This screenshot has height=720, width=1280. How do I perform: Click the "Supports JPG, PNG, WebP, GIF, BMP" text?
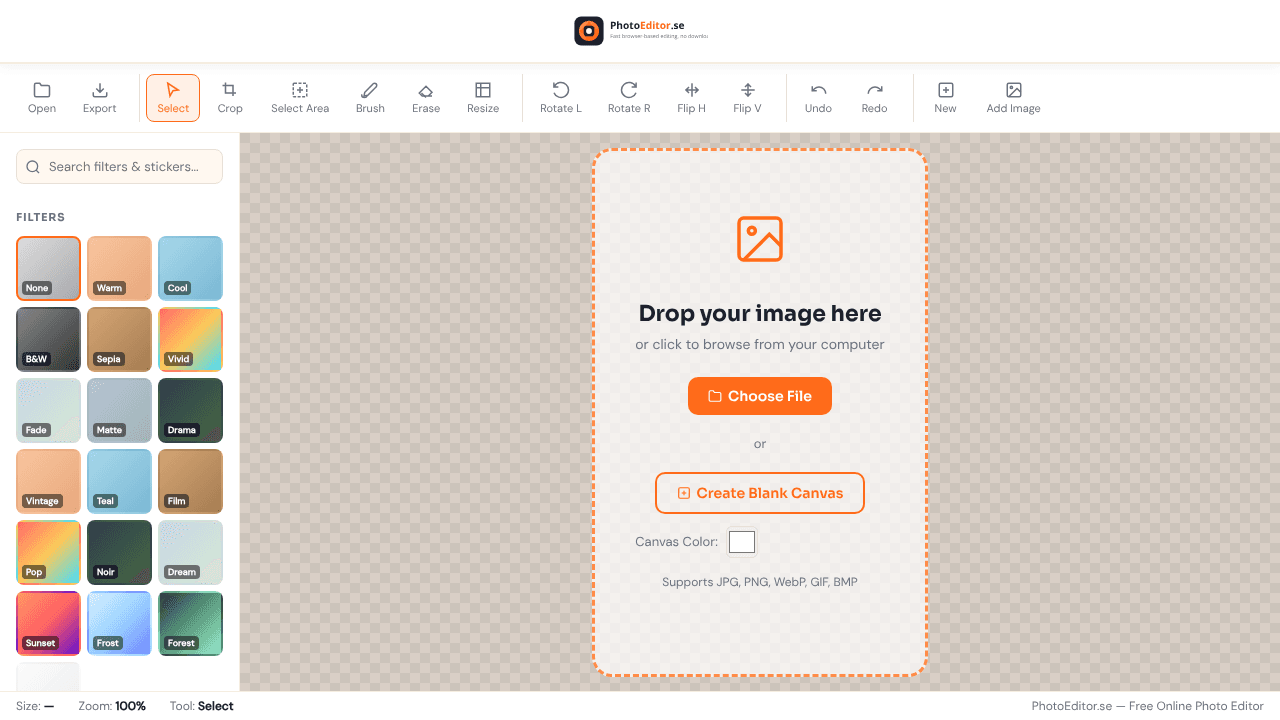coord(760,582)
